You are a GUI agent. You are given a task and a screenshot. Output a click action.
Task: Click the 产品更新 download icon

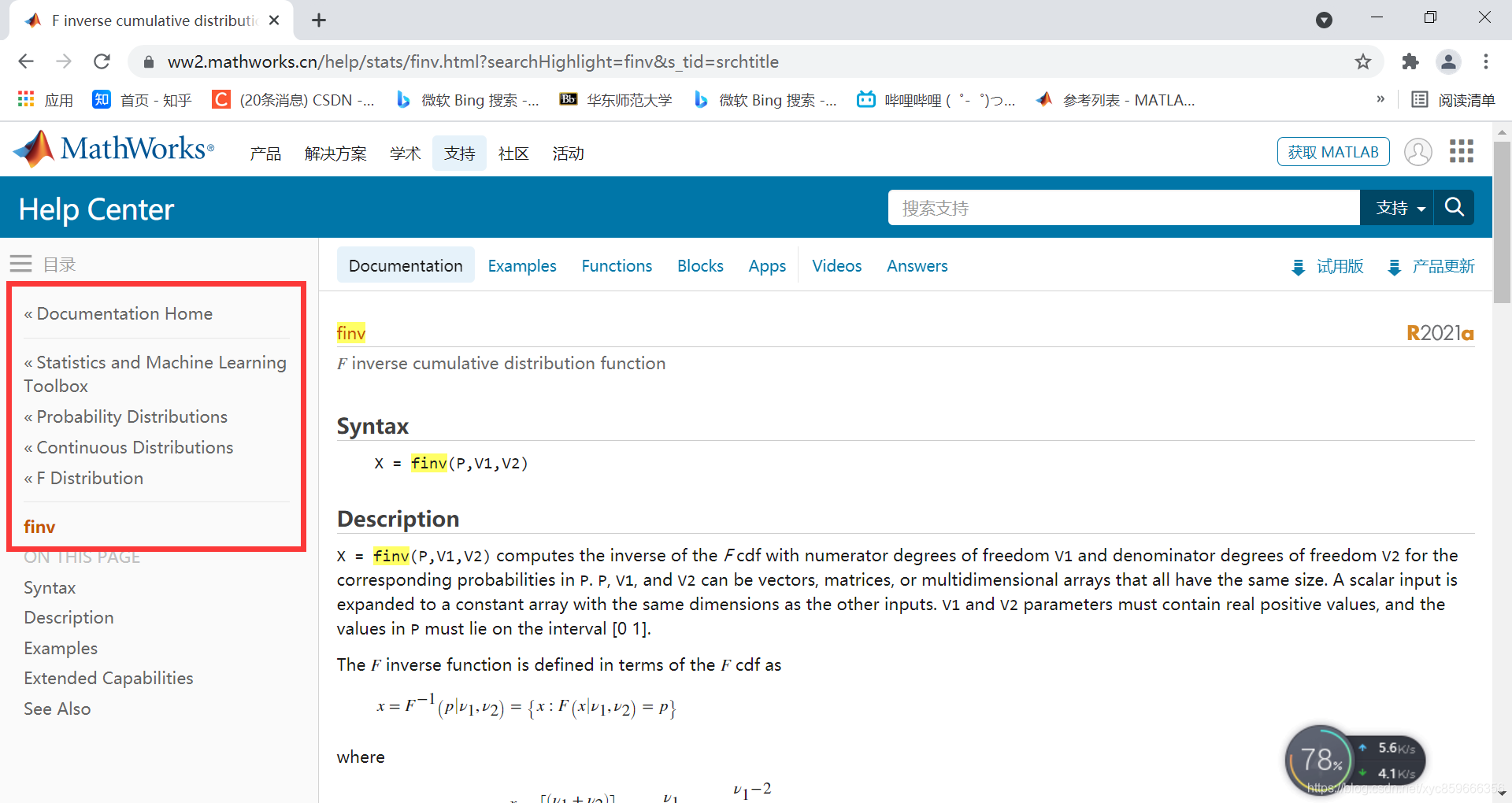click(x=1395, y=267)
